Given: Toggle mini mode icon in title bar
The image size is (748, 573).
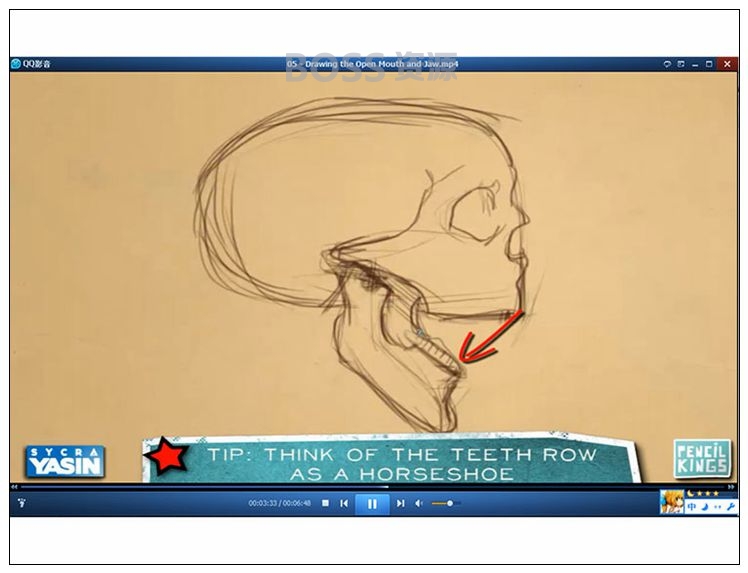Looking at the screenshot, I should (x=681, y=64).
